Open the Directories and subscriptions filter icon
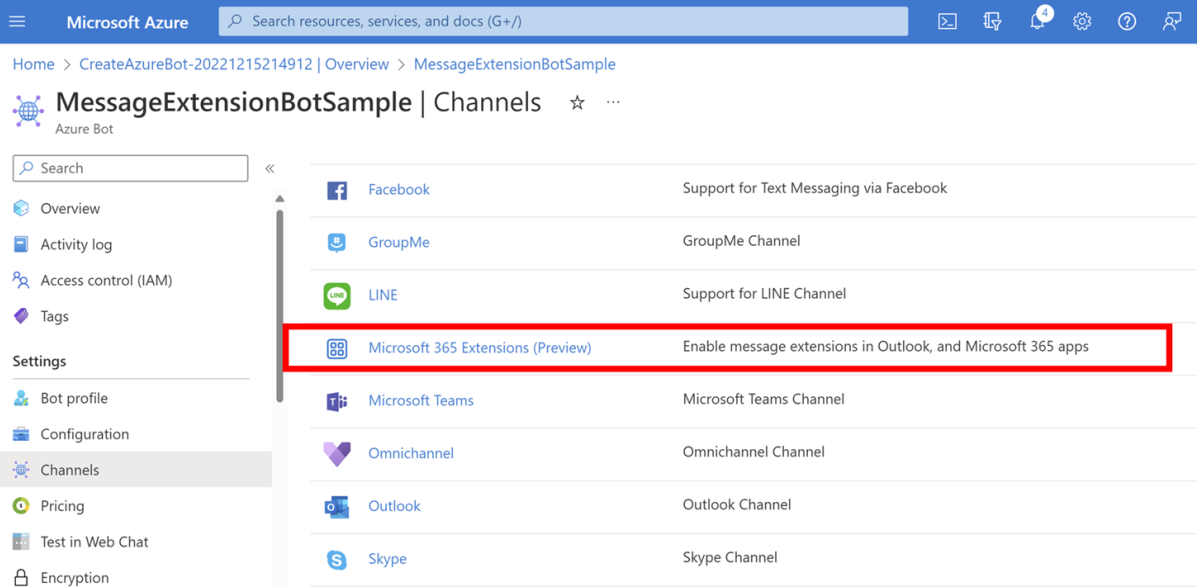 click(992, 22)
